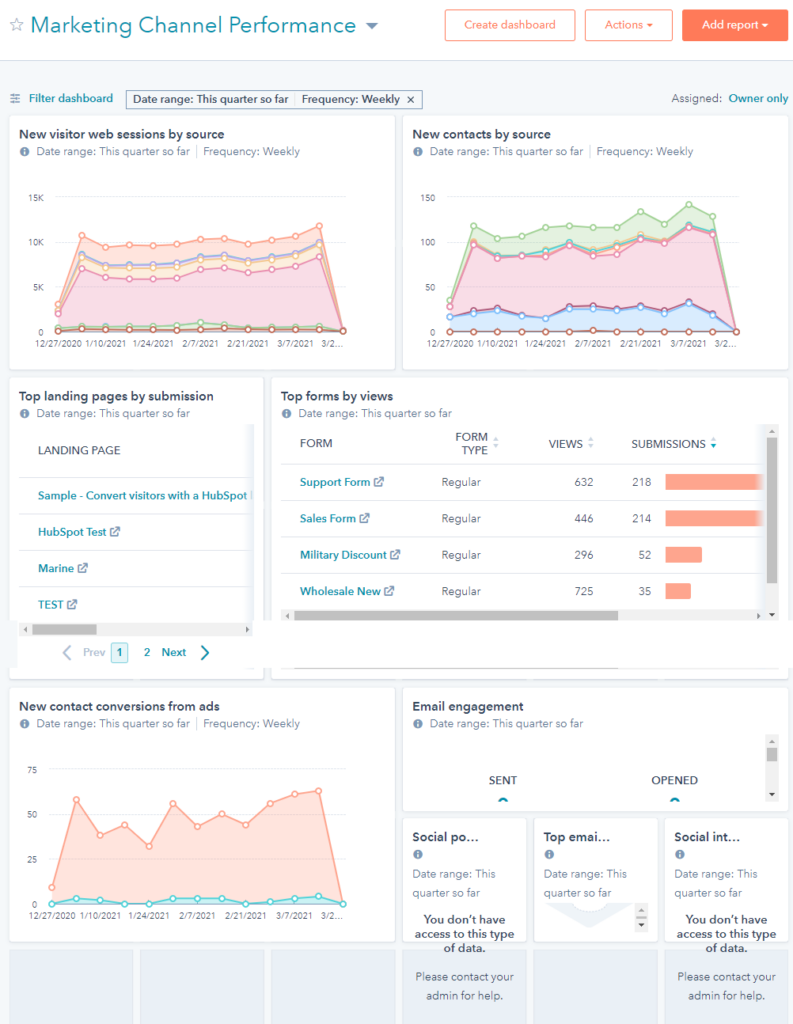793x1024 pixels.
Task: Click info icon on Social int... report
Action: point(680,854)
